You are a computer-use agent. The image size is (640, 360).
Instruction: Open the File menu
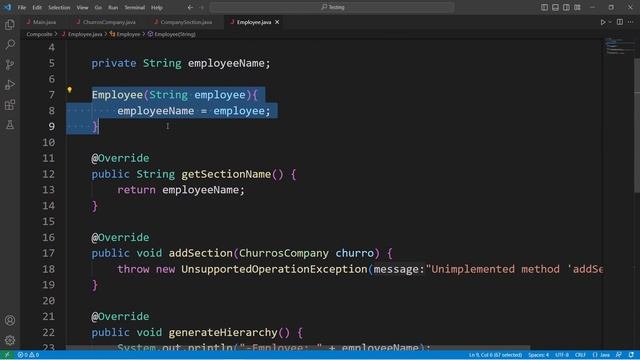(22, 7)
